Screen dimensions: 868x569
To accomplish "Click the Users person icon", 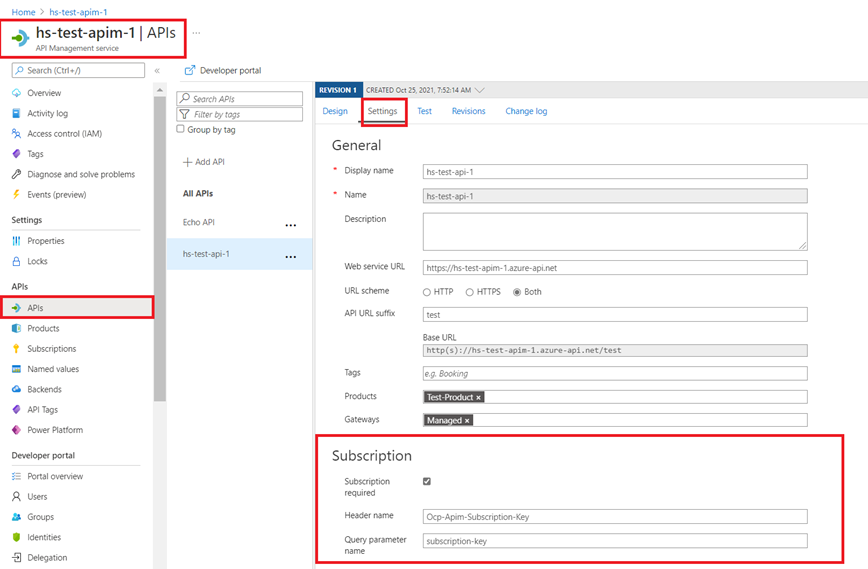I will [17, 496].
